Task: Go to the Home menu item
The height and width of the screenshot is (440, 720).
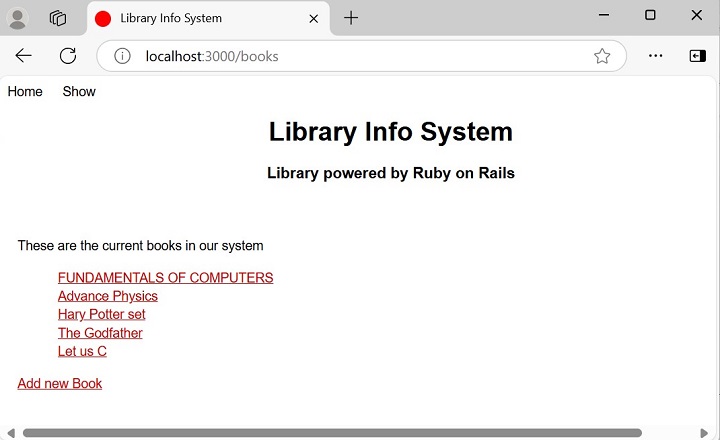Action: [x=25, y=92]
